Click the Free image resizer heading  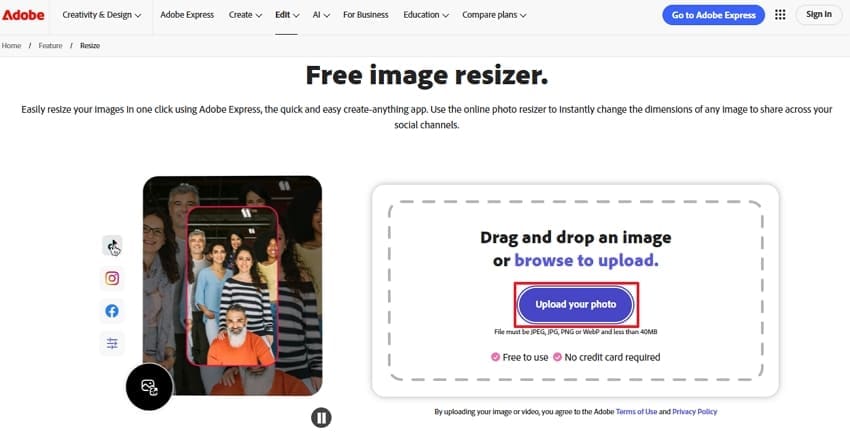pos(427,75)
